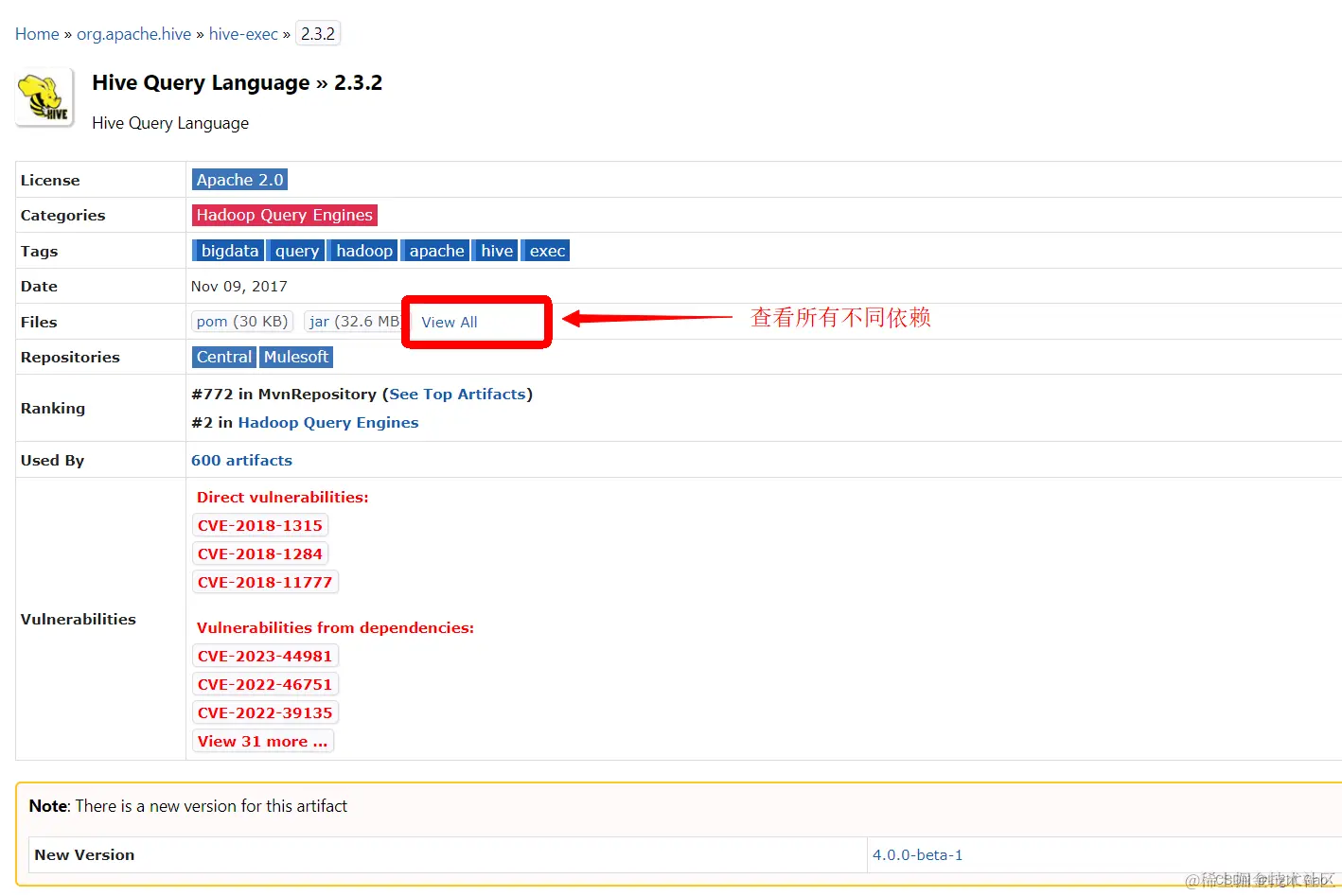Screen dimensions: 1342x896
Task: Click Vulnerabilities from dependencies heading
Action: (335, 627)
